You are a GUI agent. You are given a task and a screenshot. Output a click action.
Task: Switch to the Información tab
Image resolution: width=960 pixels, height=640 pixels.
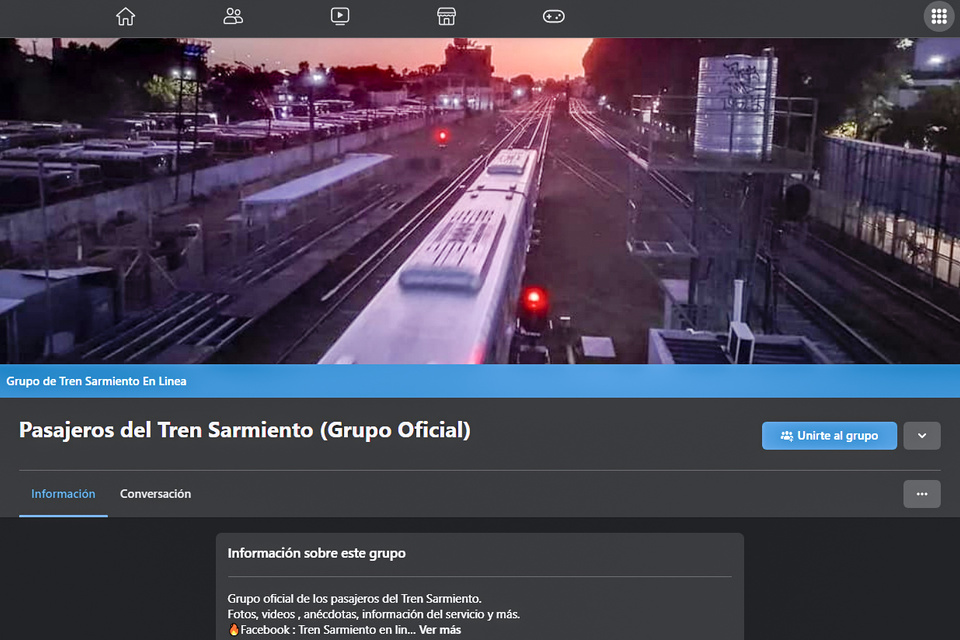(63, 494)
